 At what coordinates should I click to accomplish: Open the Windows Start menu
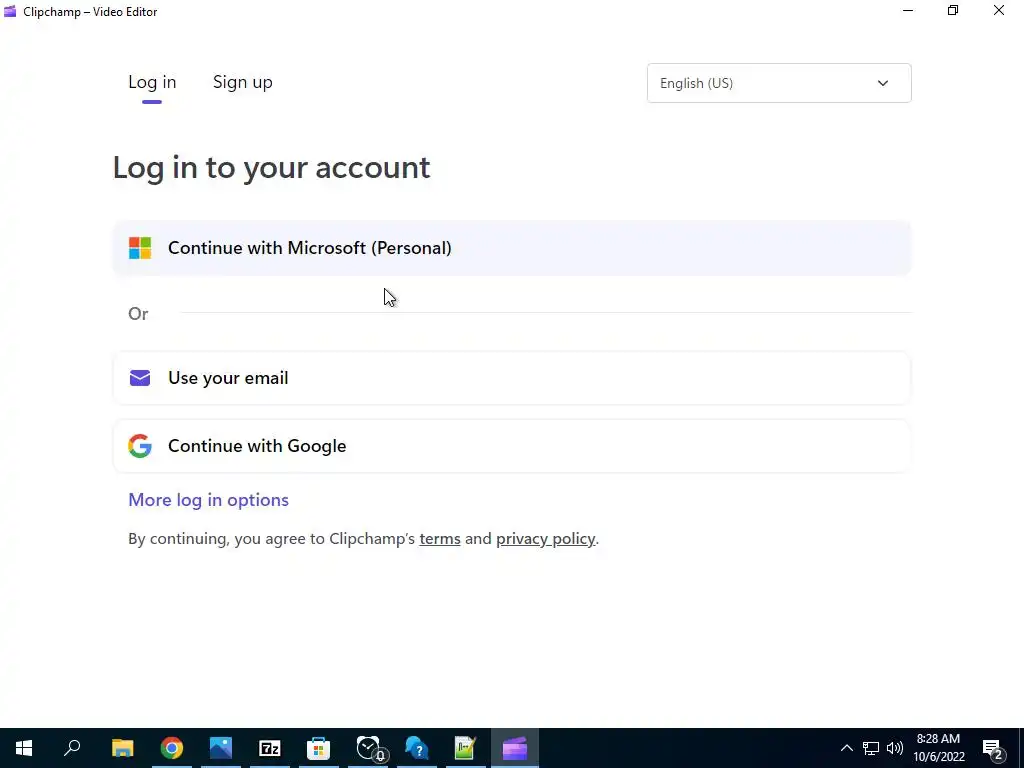tap(24, 748)
